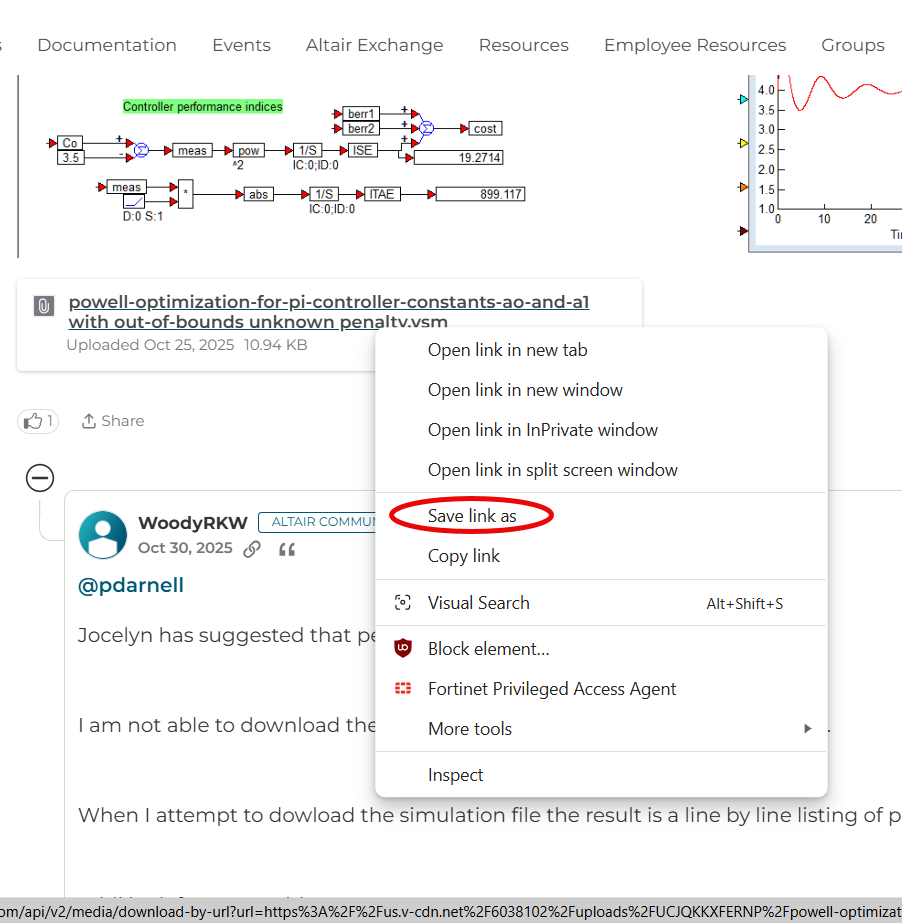Screen dimensions: 902x923
Task: Click 'Controller performance indices' green label
Action: tap(203, 107)
